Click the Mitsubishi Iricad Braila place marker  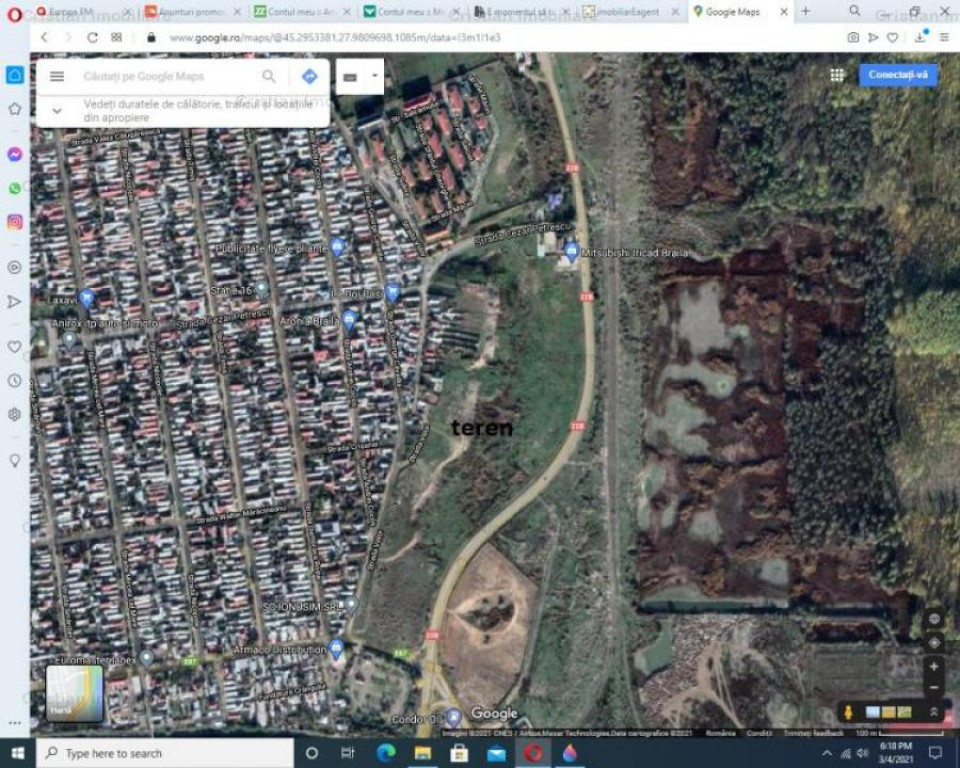click(571, 252)
